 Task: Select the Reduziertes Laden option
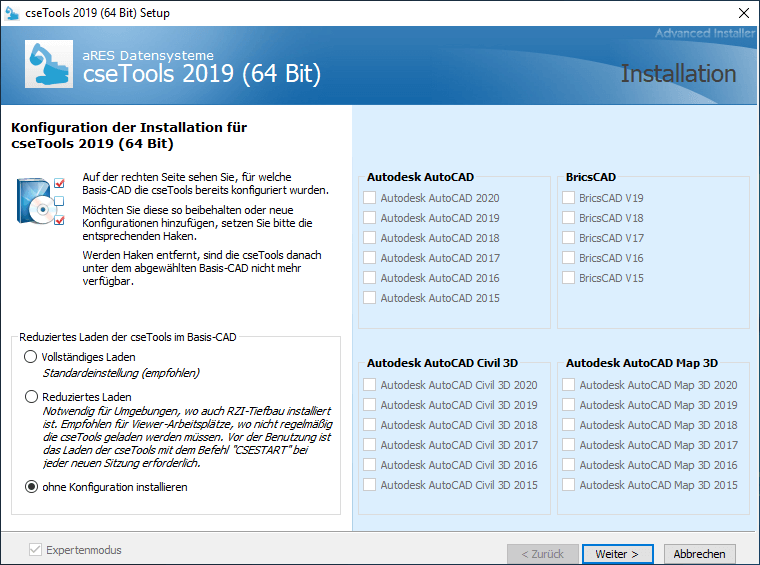pos(31,397)
